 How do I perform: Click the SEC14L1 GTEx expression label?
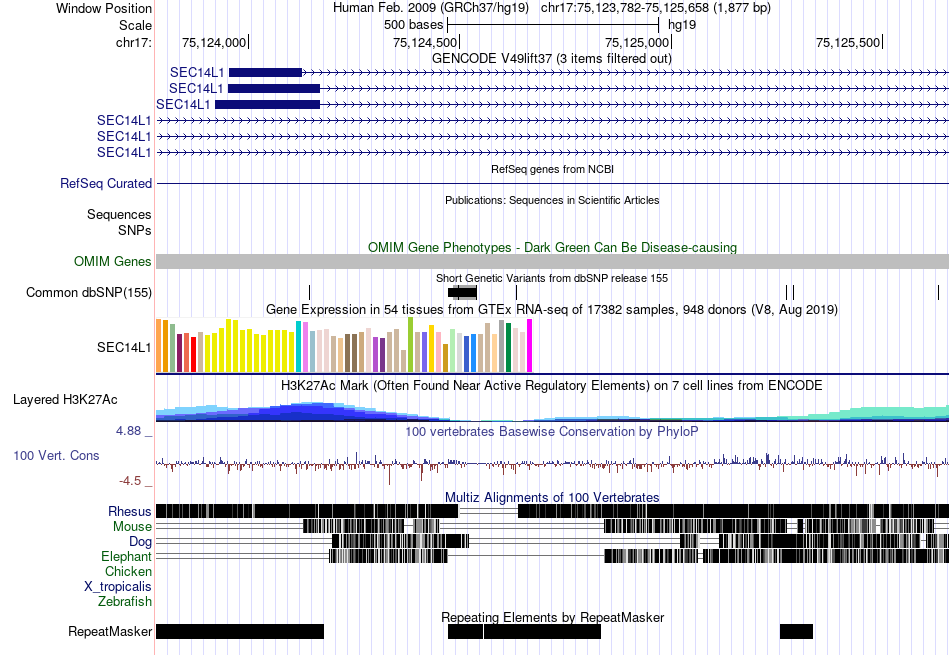point(124,347)
